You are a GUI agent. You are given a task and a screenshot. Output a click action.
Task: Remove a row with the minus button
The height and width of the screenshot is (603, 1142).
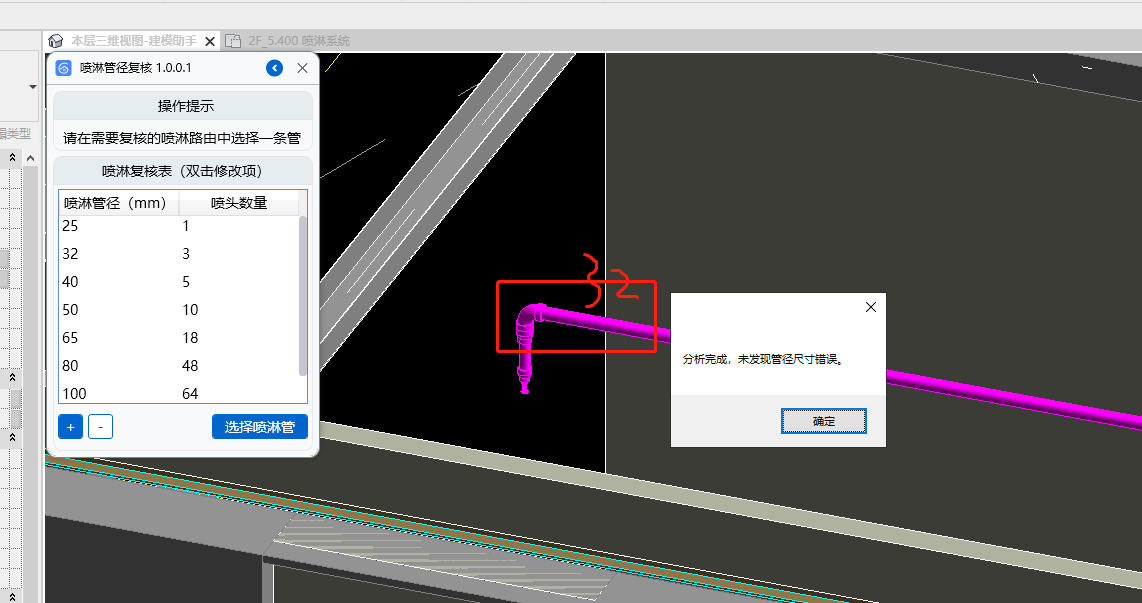pyautogui.click(x=100, y=427)
